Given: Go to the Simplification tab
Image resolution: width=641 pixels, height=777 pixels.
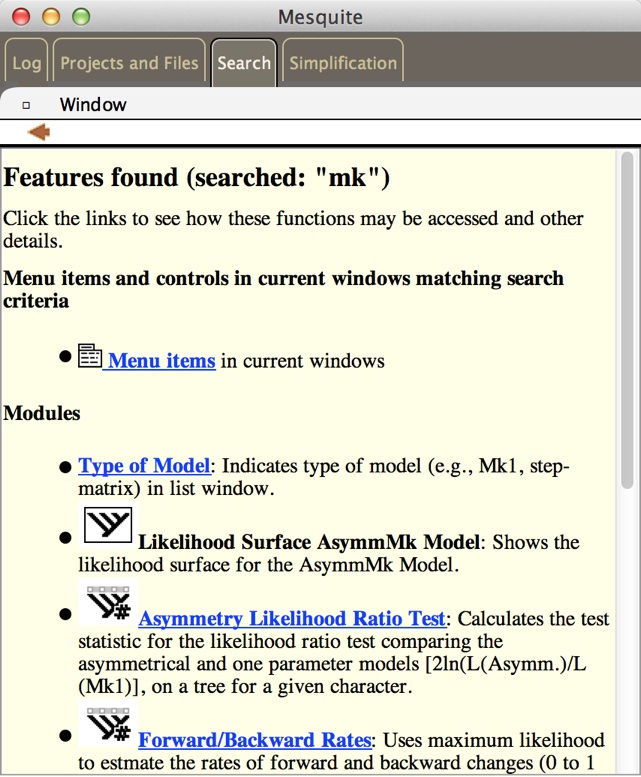Looking at the screenshot, I should 343,63.
